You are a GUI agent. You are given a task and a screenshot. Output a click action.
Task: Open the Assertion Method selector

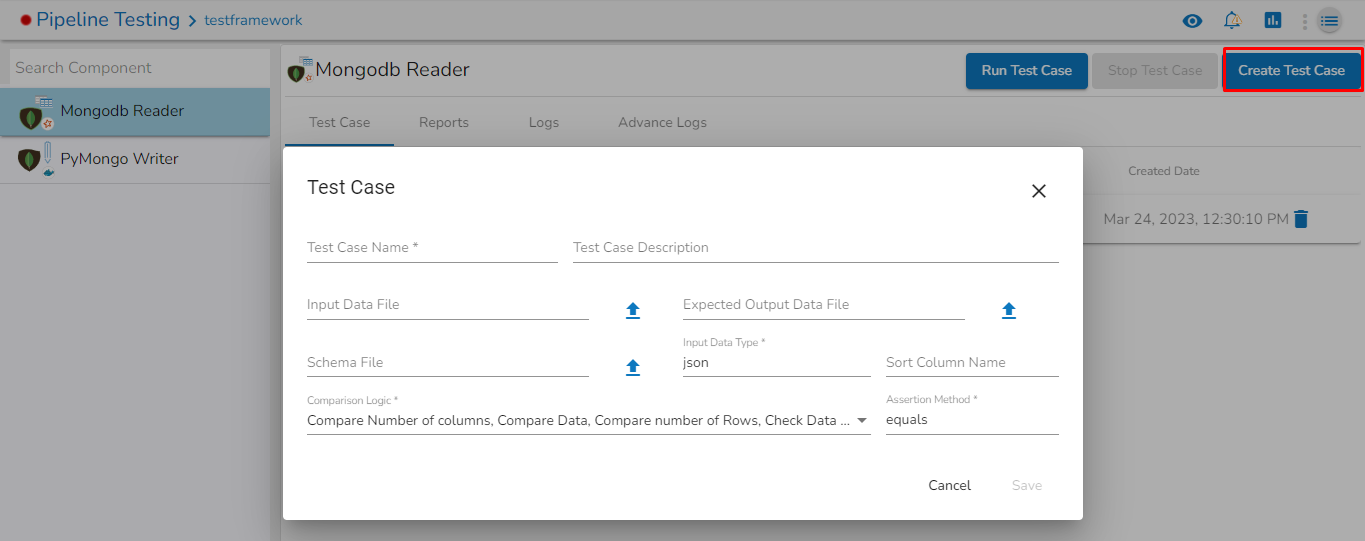(x=971, y=420)
